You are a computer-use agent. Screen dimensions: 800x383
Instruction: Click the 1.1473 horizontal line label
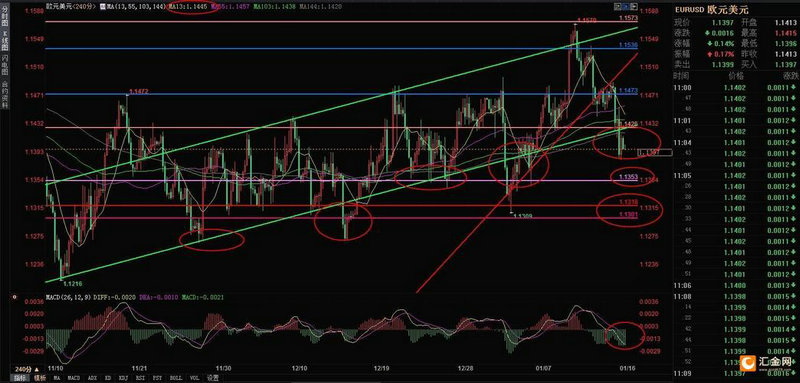629,90
